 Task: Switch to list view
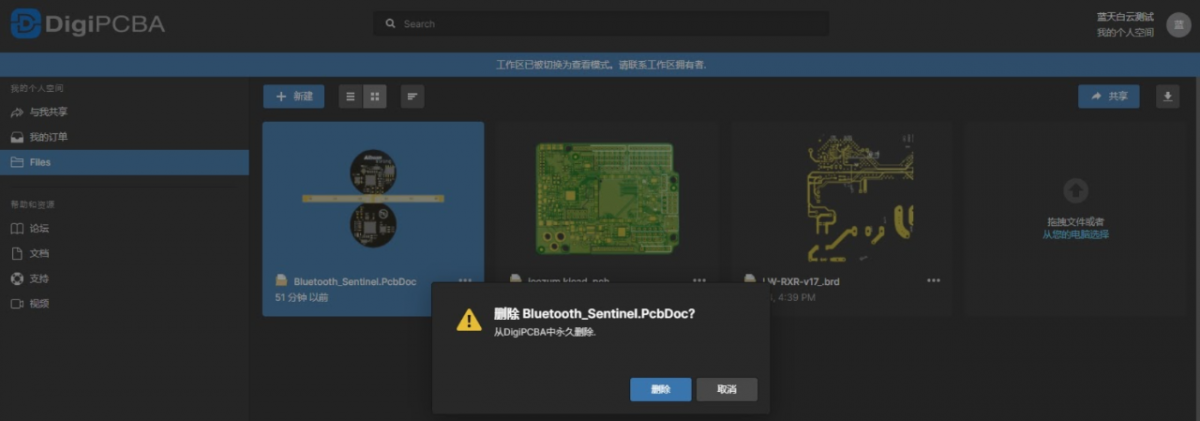(x=350, y=96)
